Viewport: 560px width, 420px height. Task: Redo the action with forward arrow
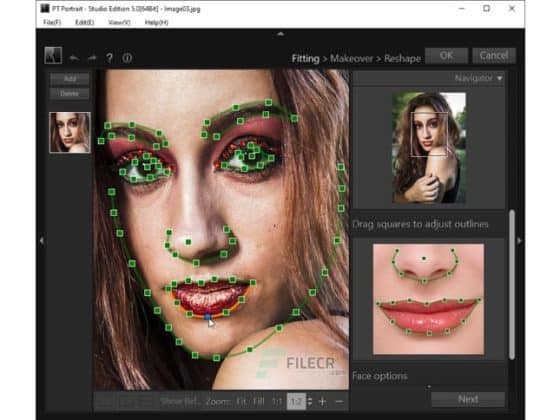(92, 58)
